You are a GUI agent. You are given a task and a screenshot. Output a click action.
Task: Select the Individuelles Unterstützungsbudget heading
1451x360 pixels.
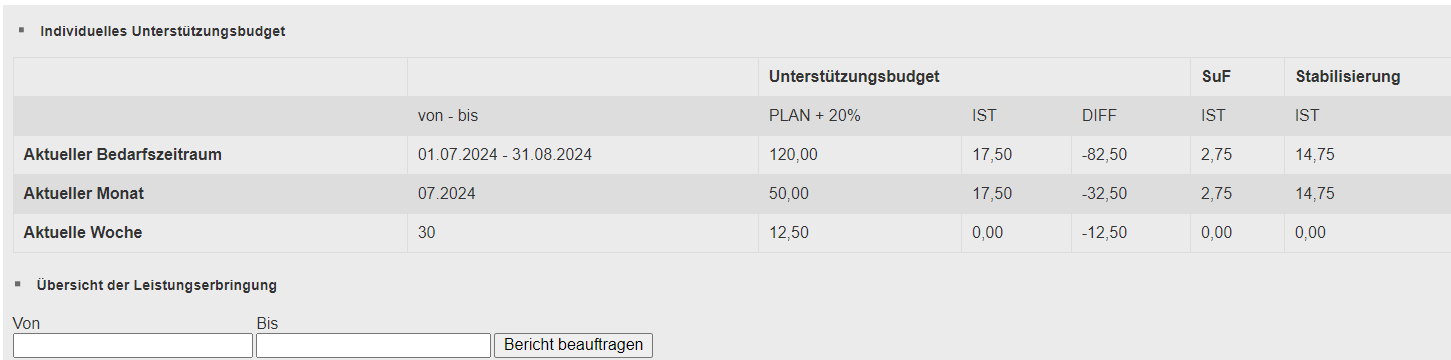[x=163, y=31]
